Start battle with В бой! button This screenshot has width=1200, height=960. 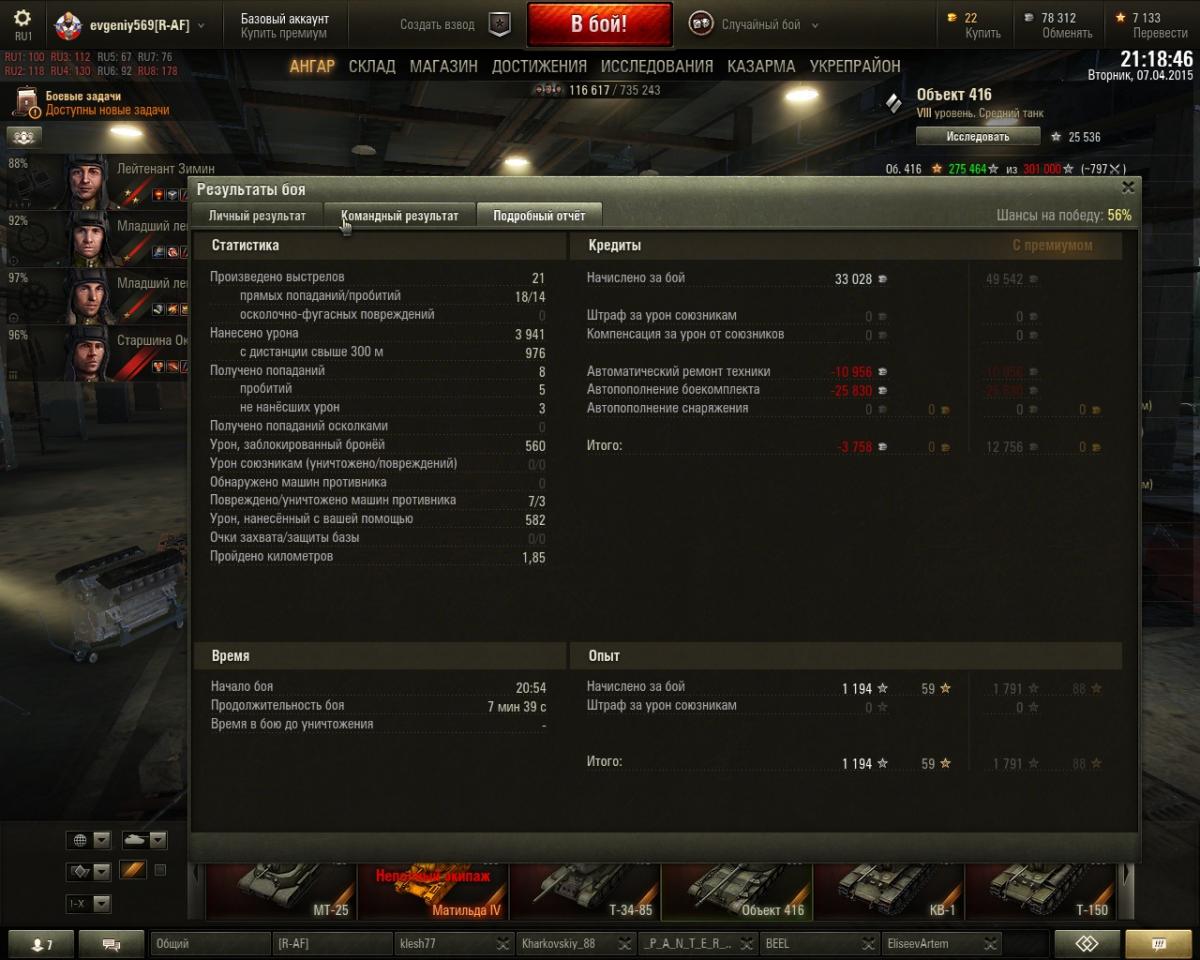click(x=600, y=24)
